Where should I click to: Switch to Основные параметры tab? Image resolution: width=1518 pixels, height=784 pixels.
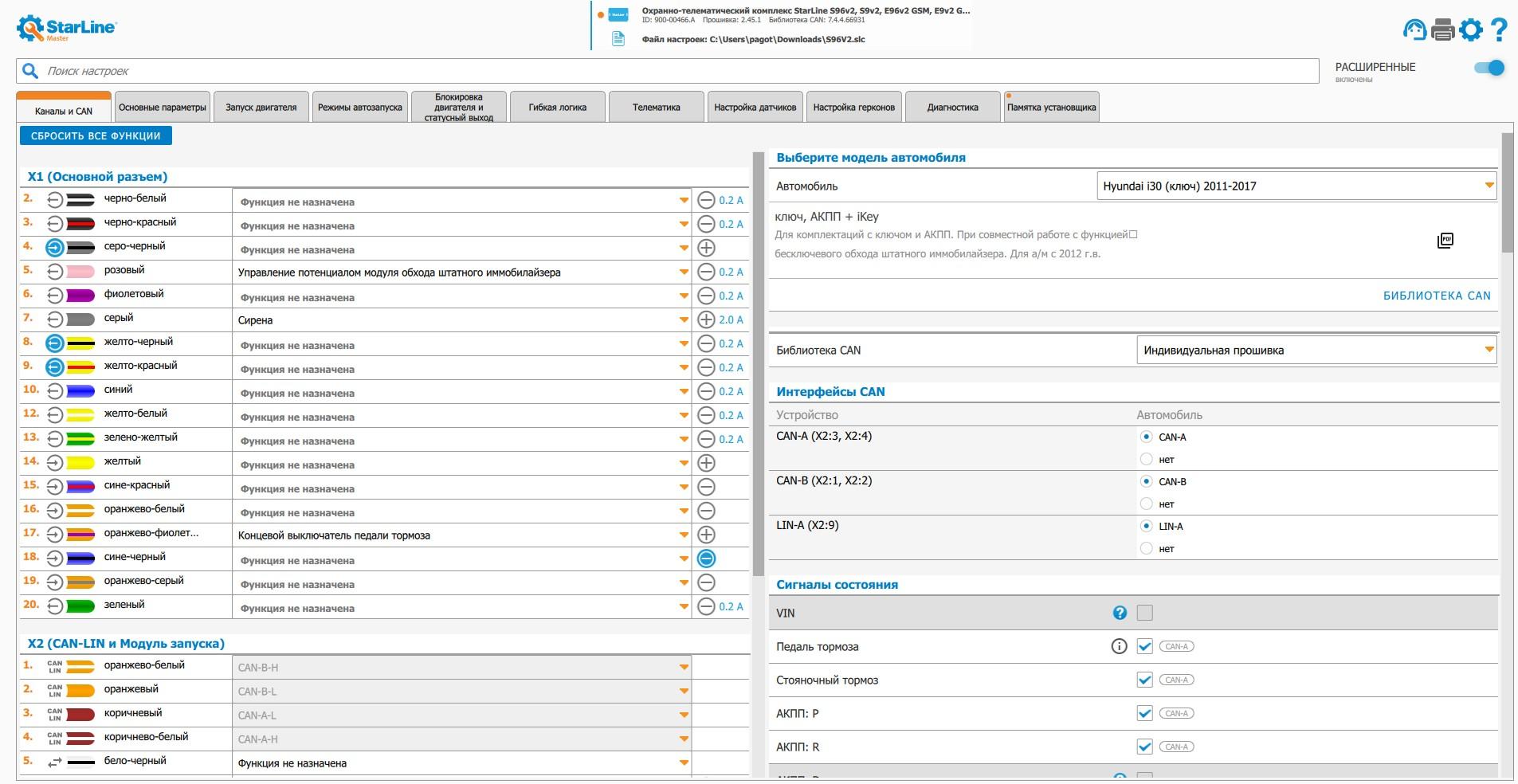163,108
